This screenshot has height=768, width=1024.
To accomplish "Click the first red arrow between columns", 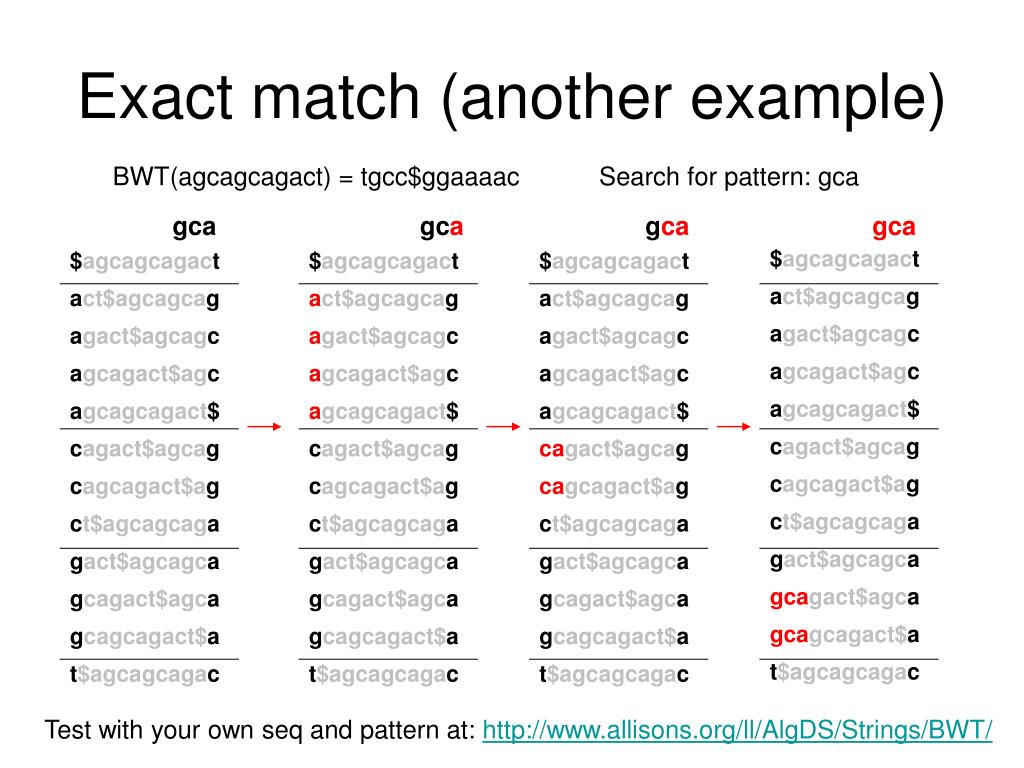I will (264, 426).
